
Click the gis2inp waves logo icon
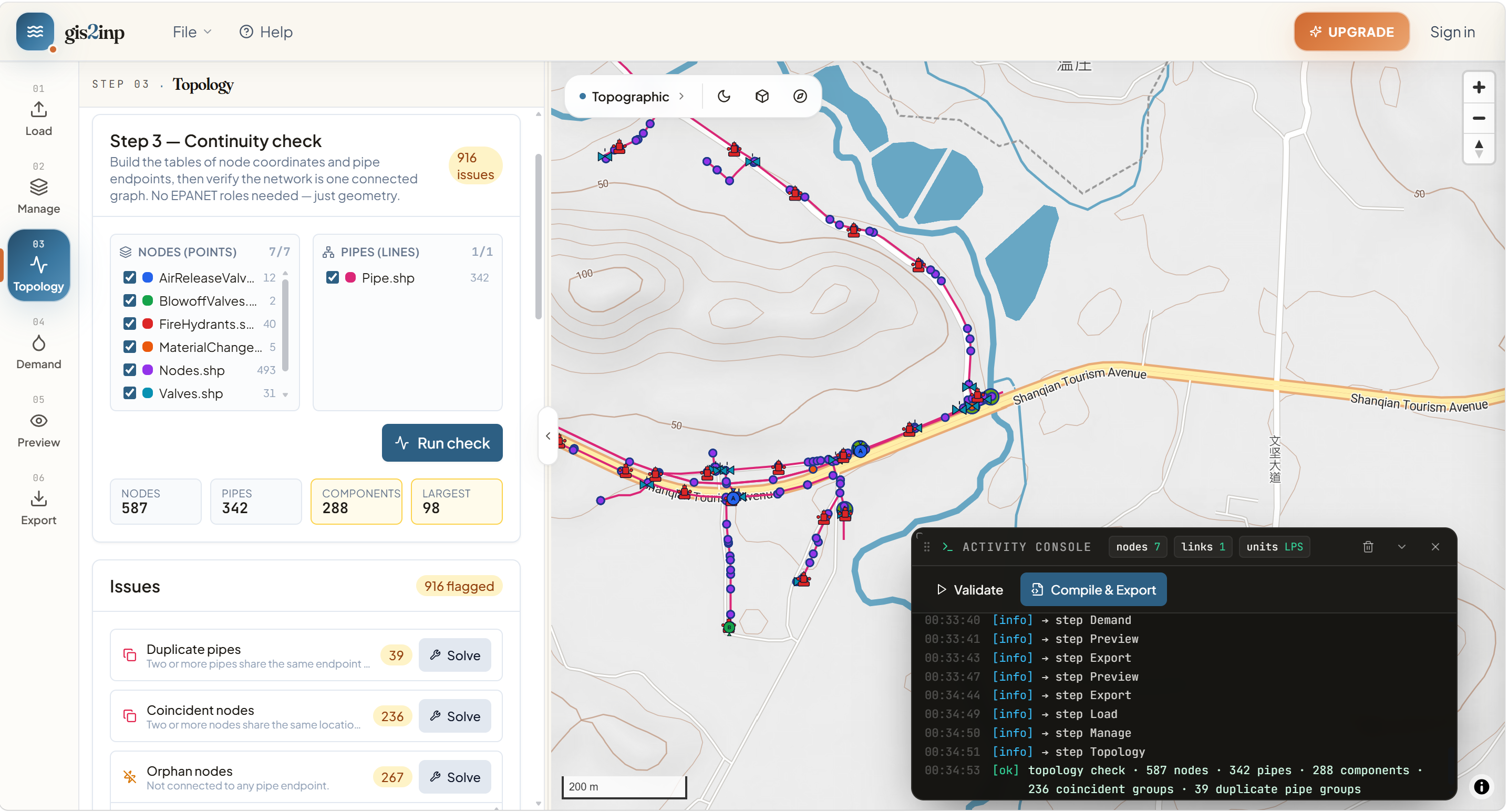click(x=35, y=32)
